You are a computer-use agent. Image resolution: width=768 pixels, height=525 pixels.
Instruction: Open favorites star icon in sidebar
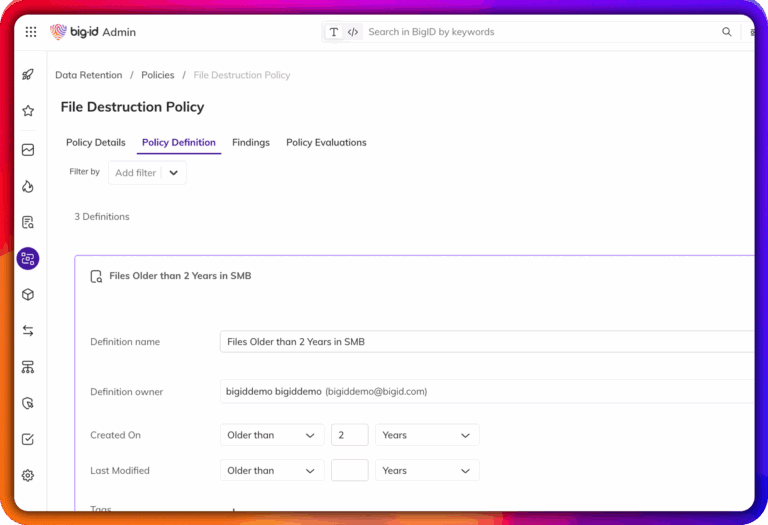pos(28,111)
